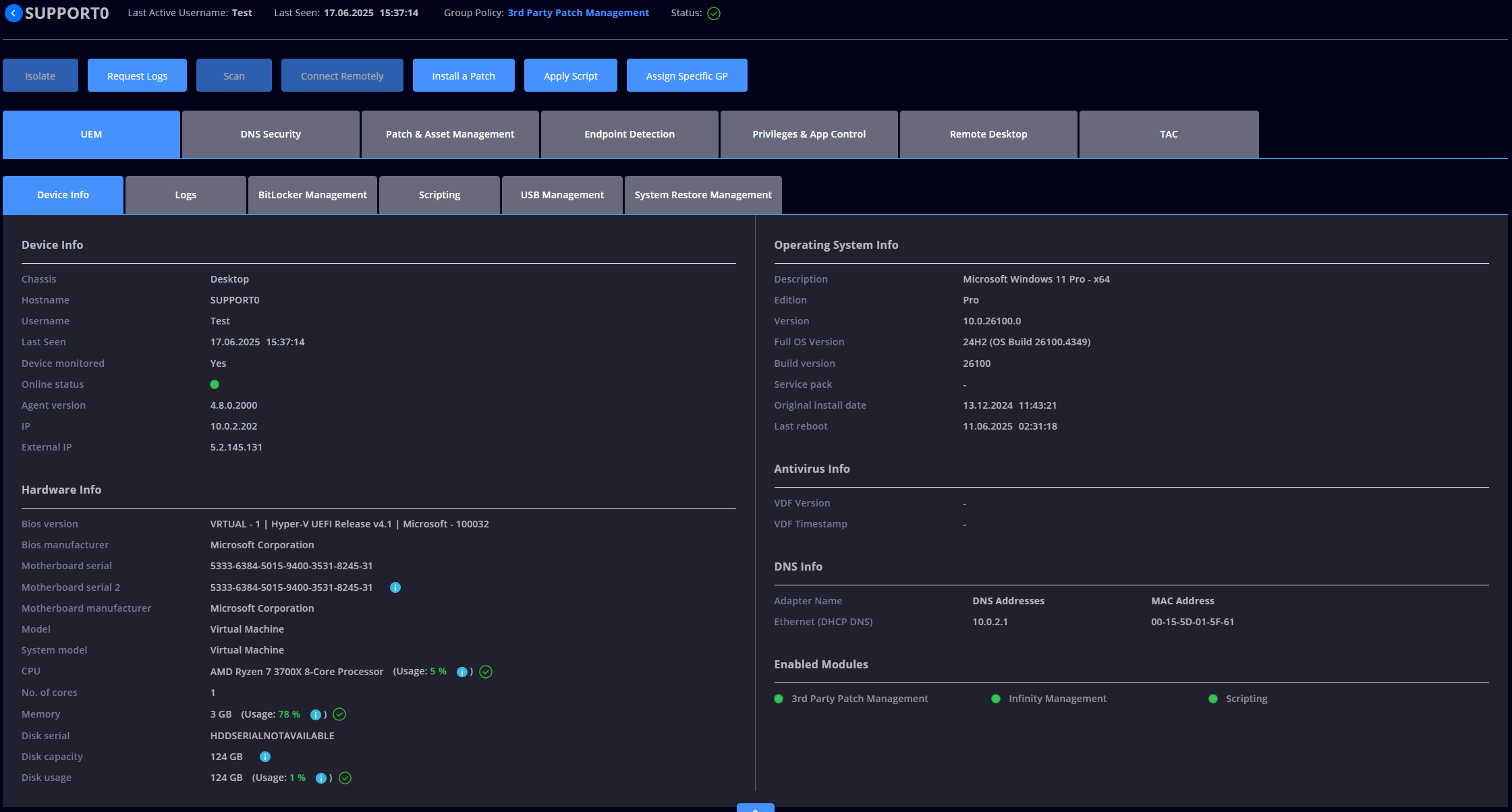Open the Logs sub-tab

(x=186, y=195)
